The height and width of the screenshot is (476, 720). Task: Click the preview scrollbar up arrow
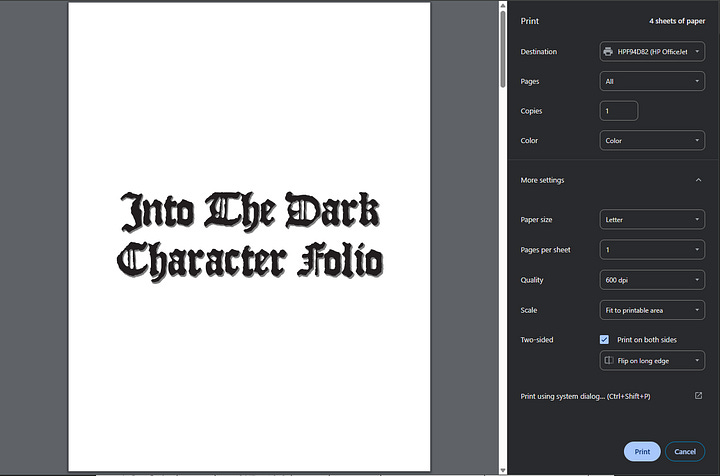tap(503, 6)
